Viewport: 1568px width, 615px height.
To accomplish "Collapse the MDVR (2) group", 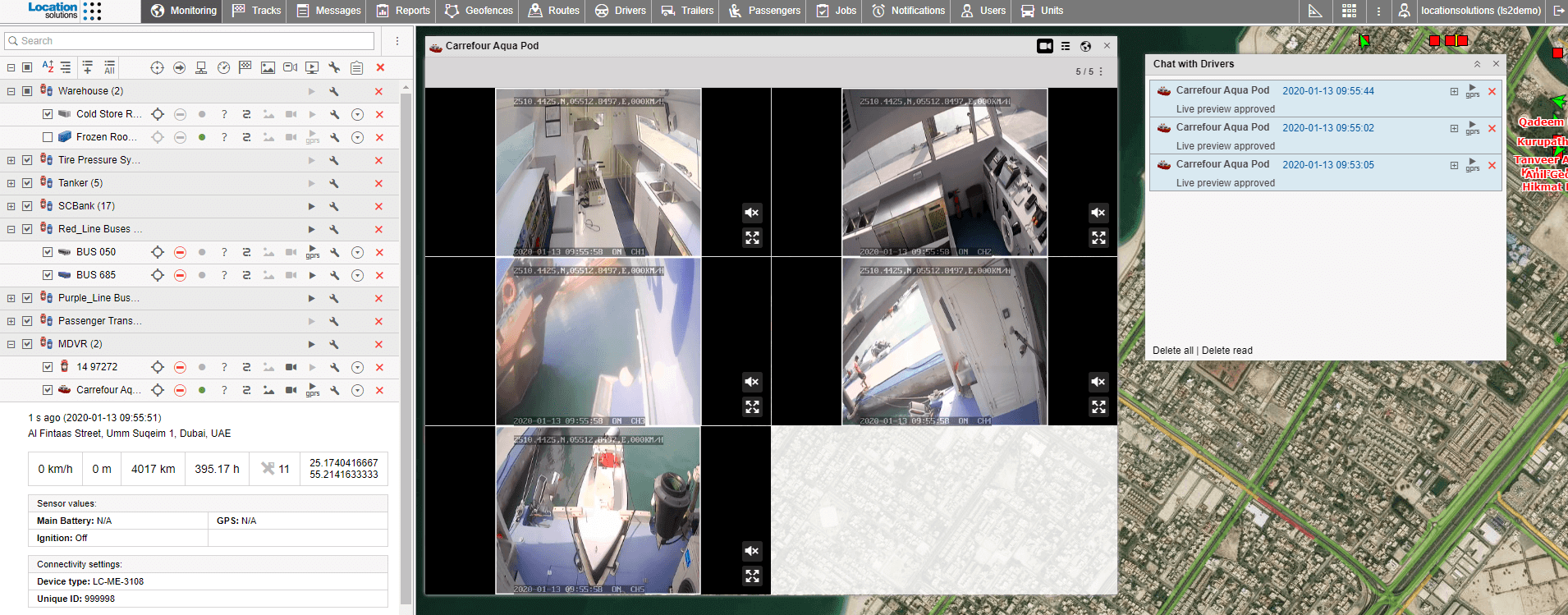I will tap(11, 344).
